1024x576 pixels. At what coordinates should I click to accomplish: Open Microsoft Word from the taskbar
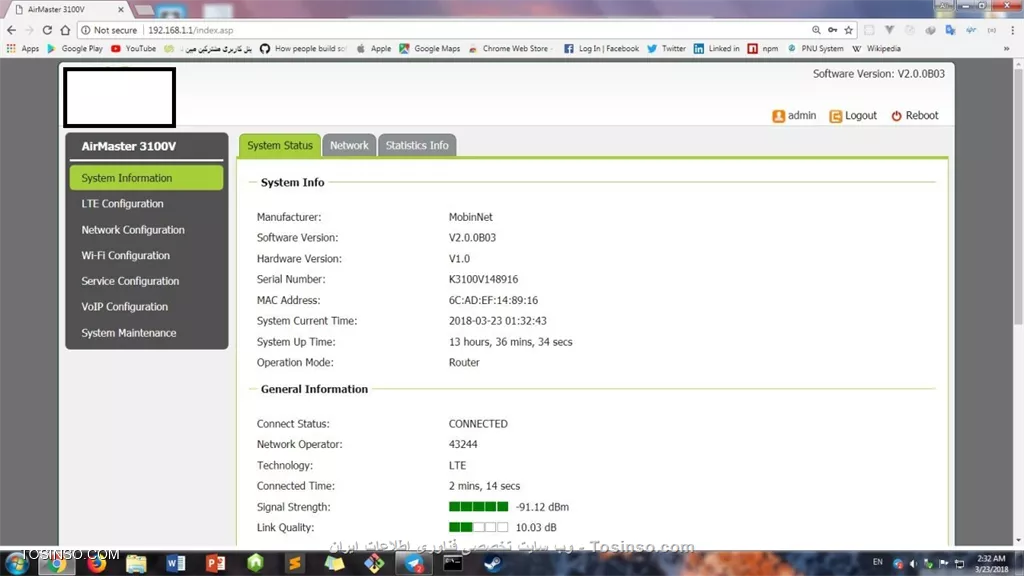[x=176, y=563]
